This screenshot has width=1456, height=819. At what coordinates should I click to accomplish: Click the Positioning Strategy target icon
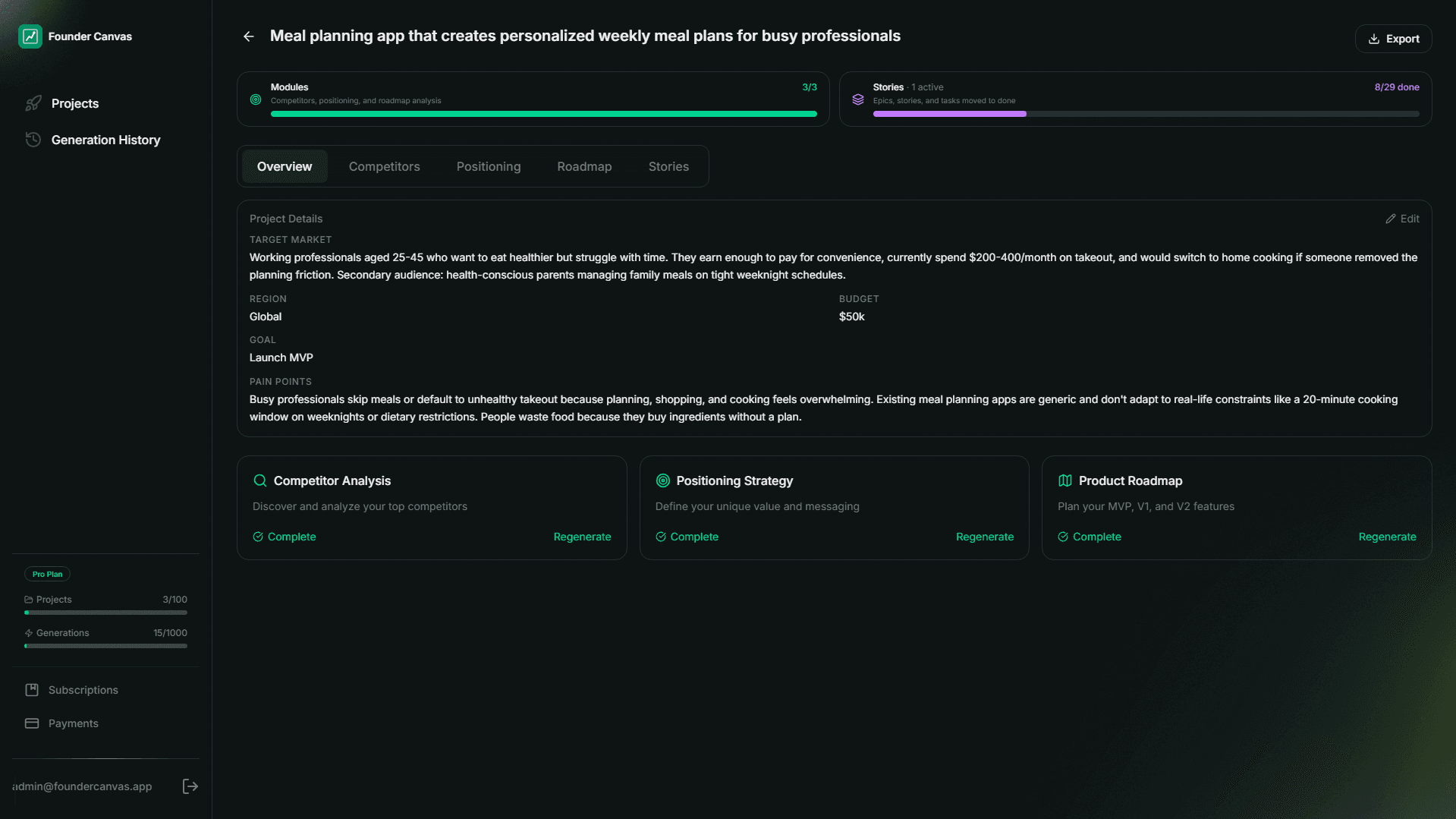[662, 480]
